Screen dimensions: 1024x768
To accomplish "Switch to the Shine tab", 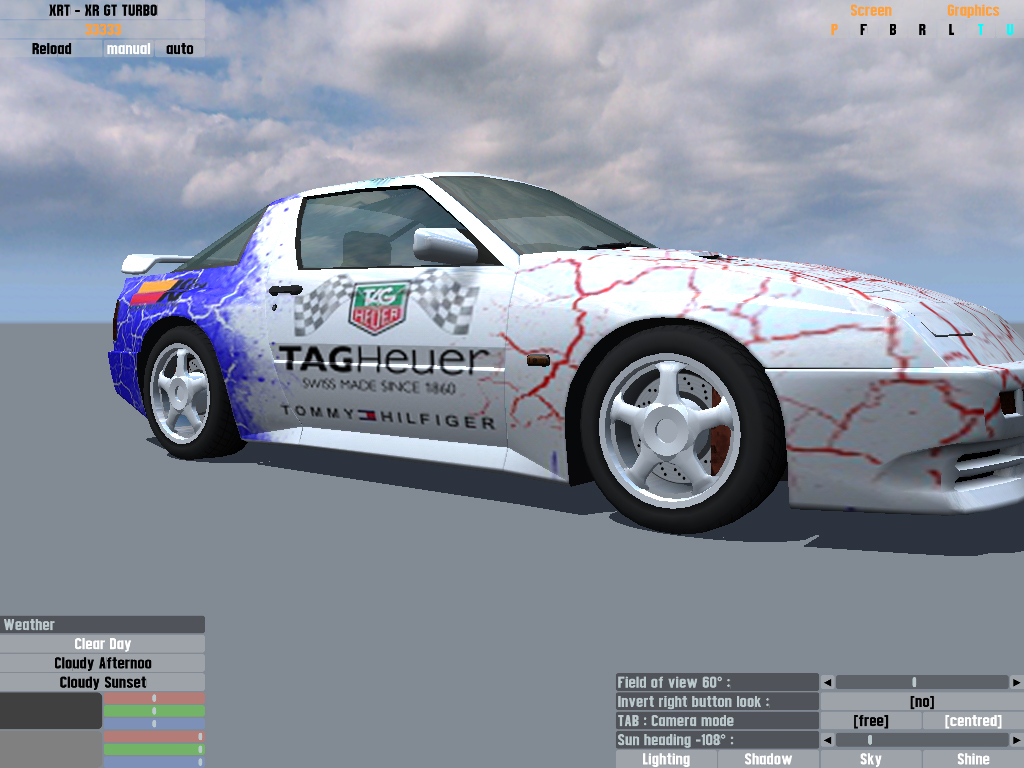I will [973, 759].
